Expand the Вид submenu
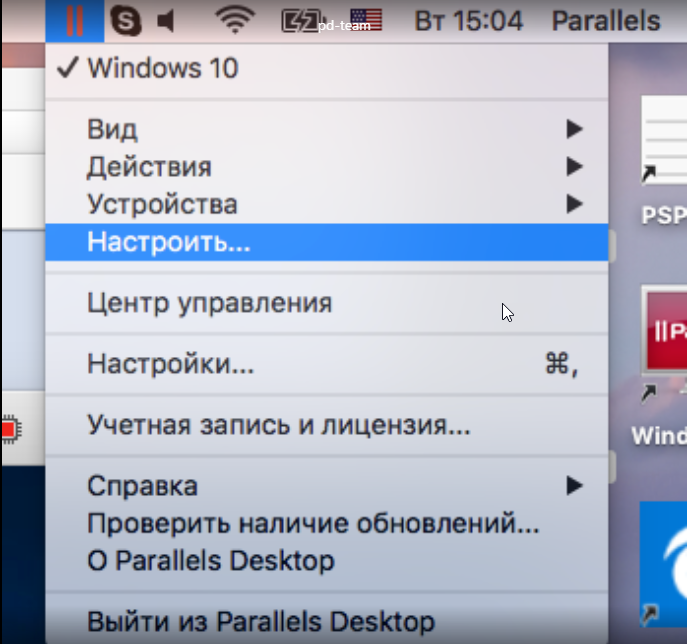The width and height of the screenshot is (687, 644). [112, 129]
